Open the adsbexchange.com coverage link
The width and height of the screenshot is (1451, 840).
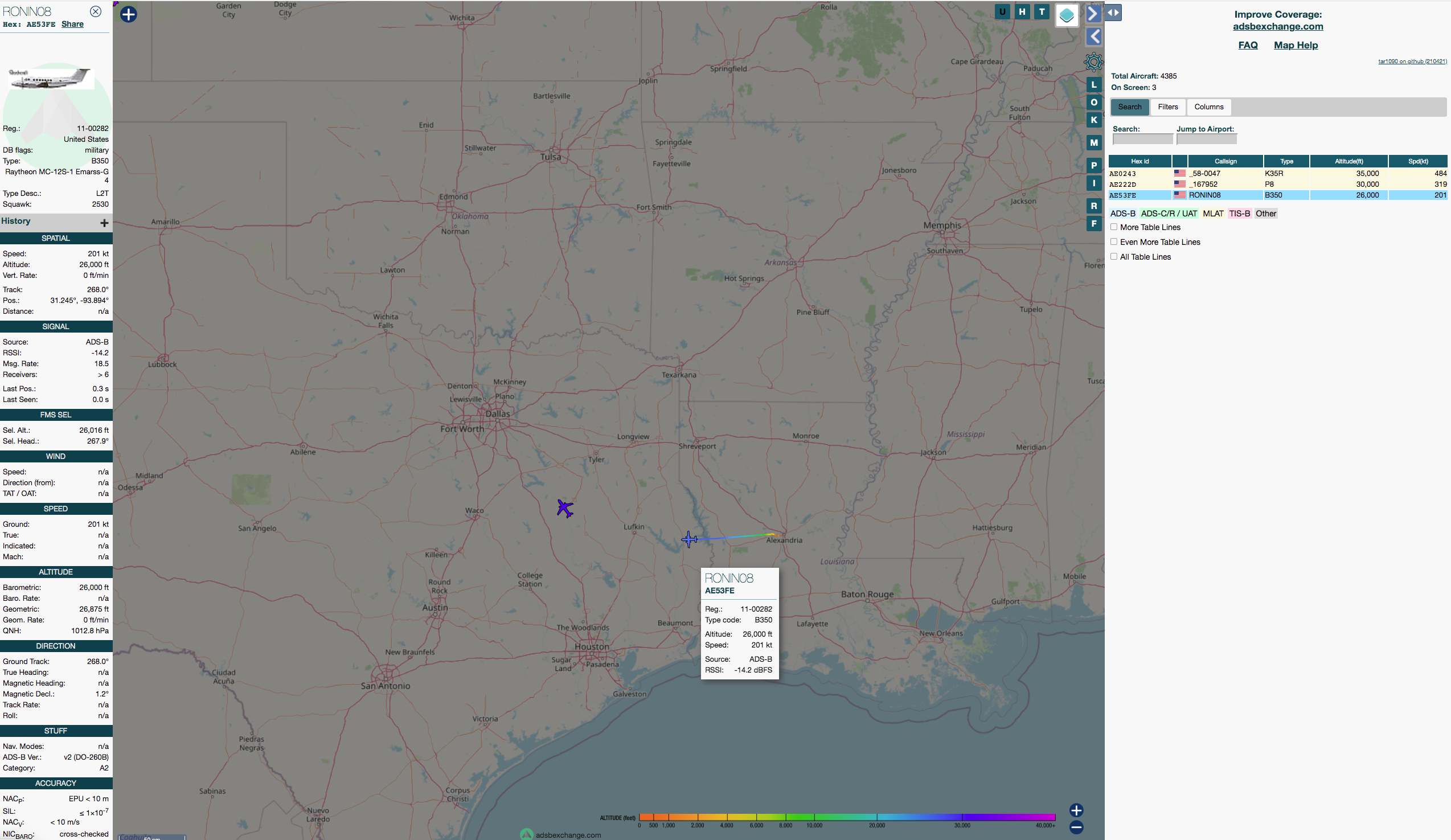click(1278, 27)
